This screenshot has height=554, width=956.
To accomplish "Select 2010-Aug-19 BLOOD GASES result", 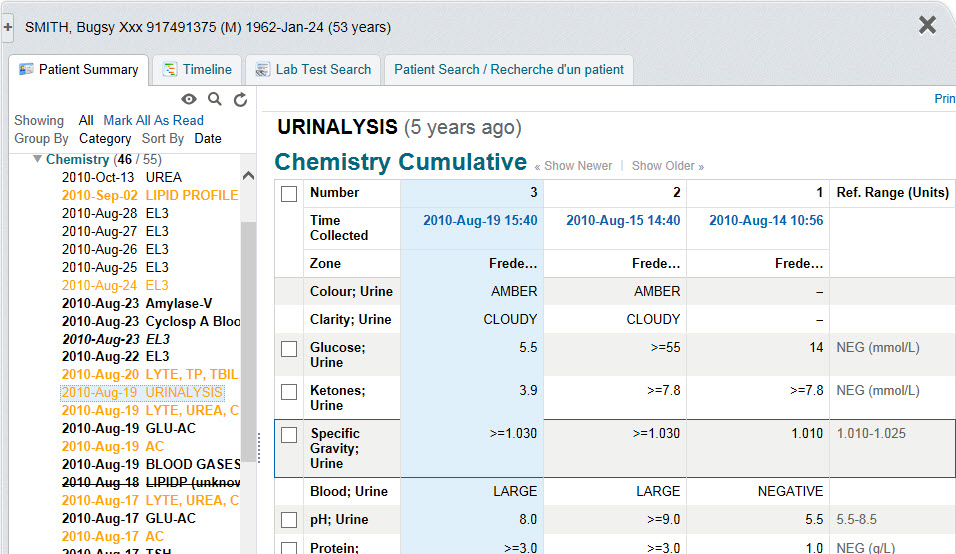I will click(x=151, y=464).
